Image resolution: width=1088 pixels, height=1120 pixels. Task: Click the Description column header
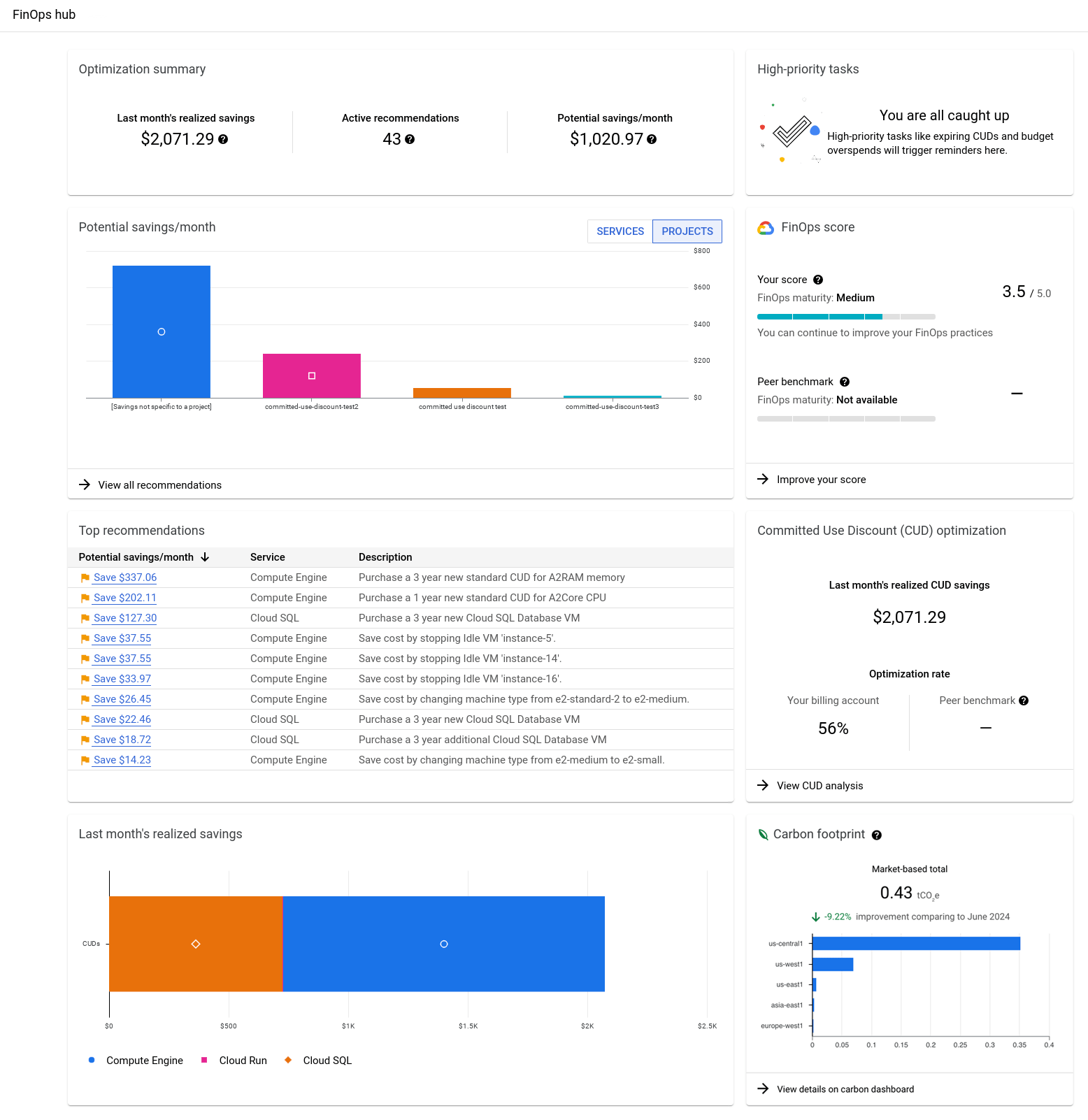click(385, 557)
